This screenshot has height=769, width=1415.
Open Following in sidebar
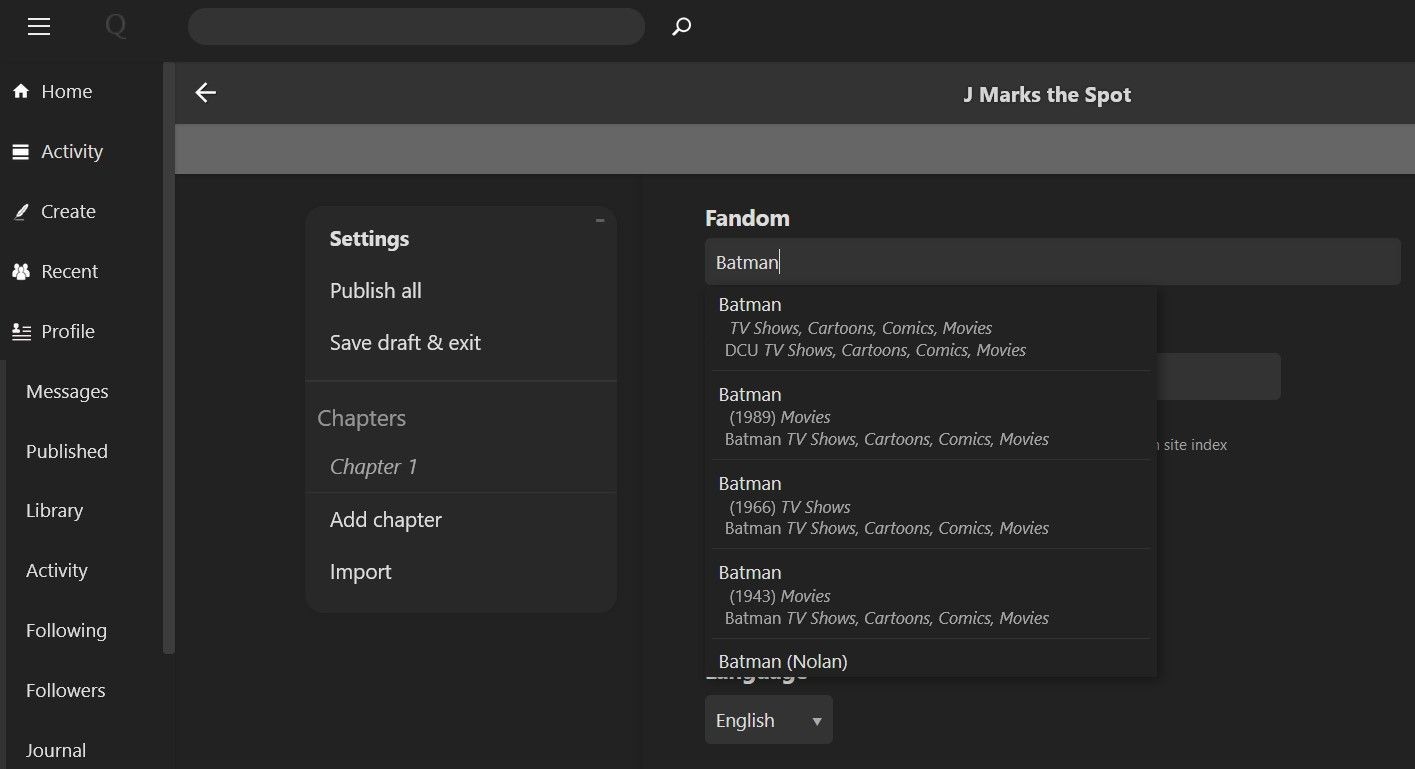(x=66, y=630)
